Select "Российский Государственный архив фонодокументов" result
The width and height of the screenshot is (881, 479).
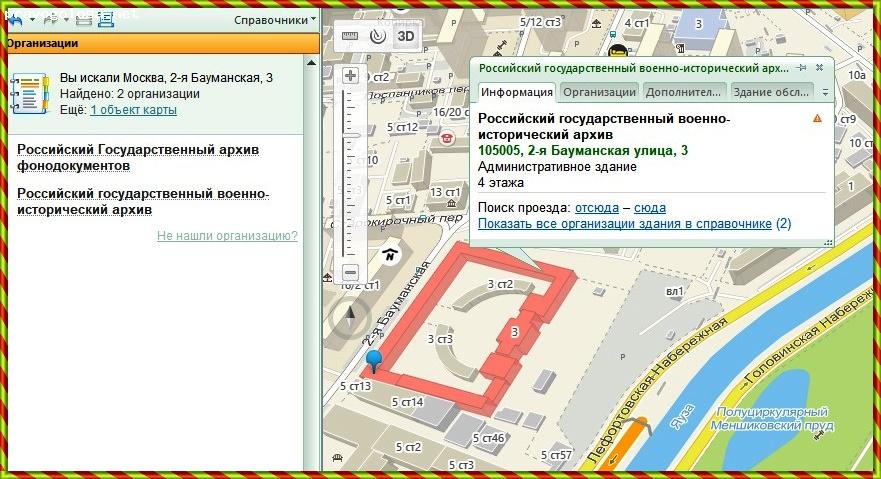tap(138, 157)
